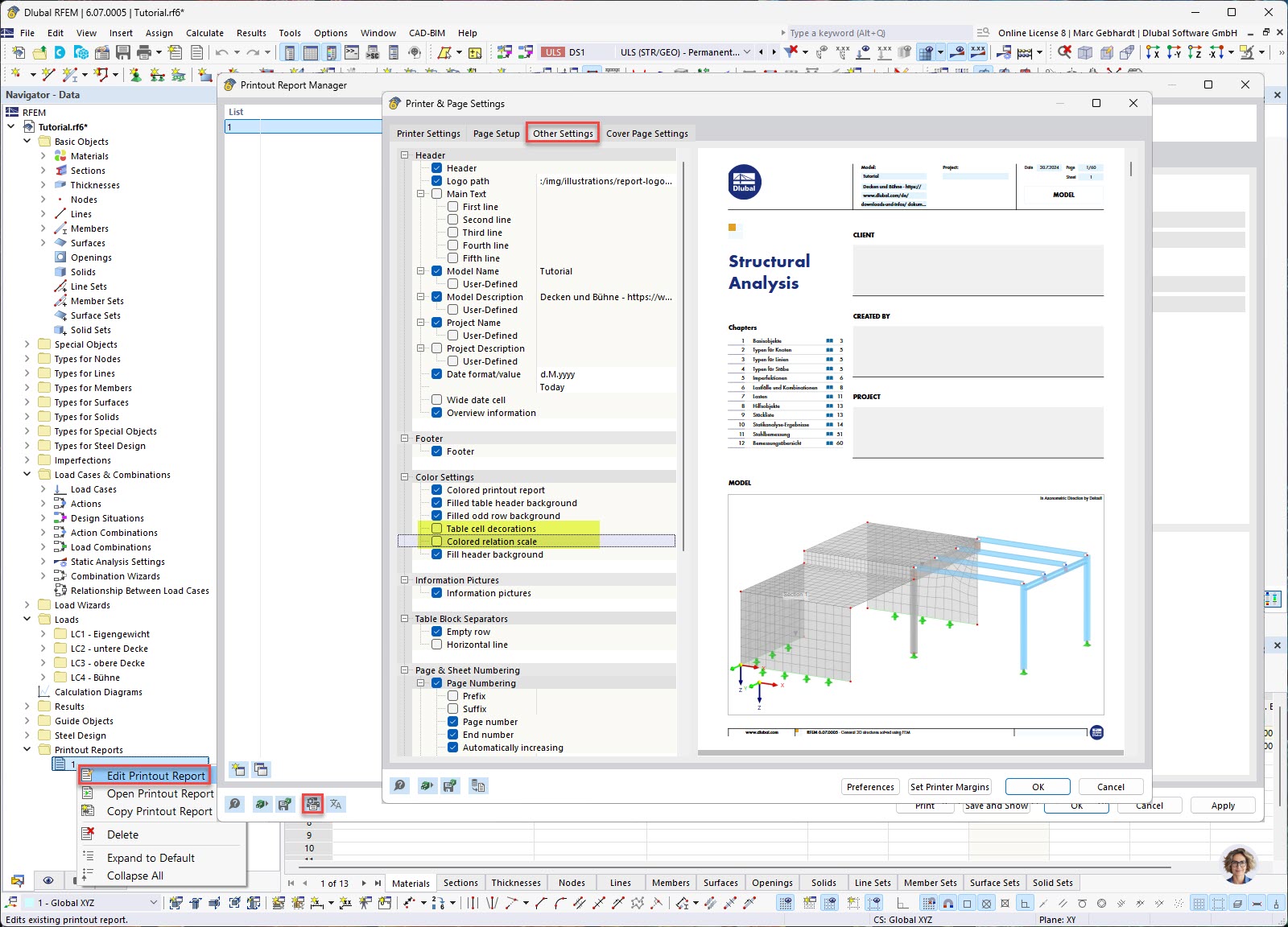Click the Set Printer Margins button

pos(949,786)
